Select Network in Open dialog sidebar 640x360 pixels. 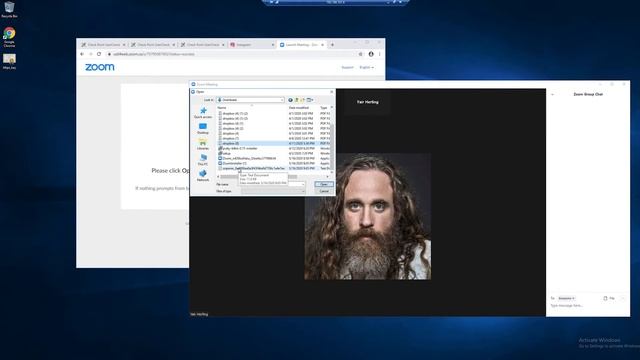pyautogui.click(x=203, y=176)
